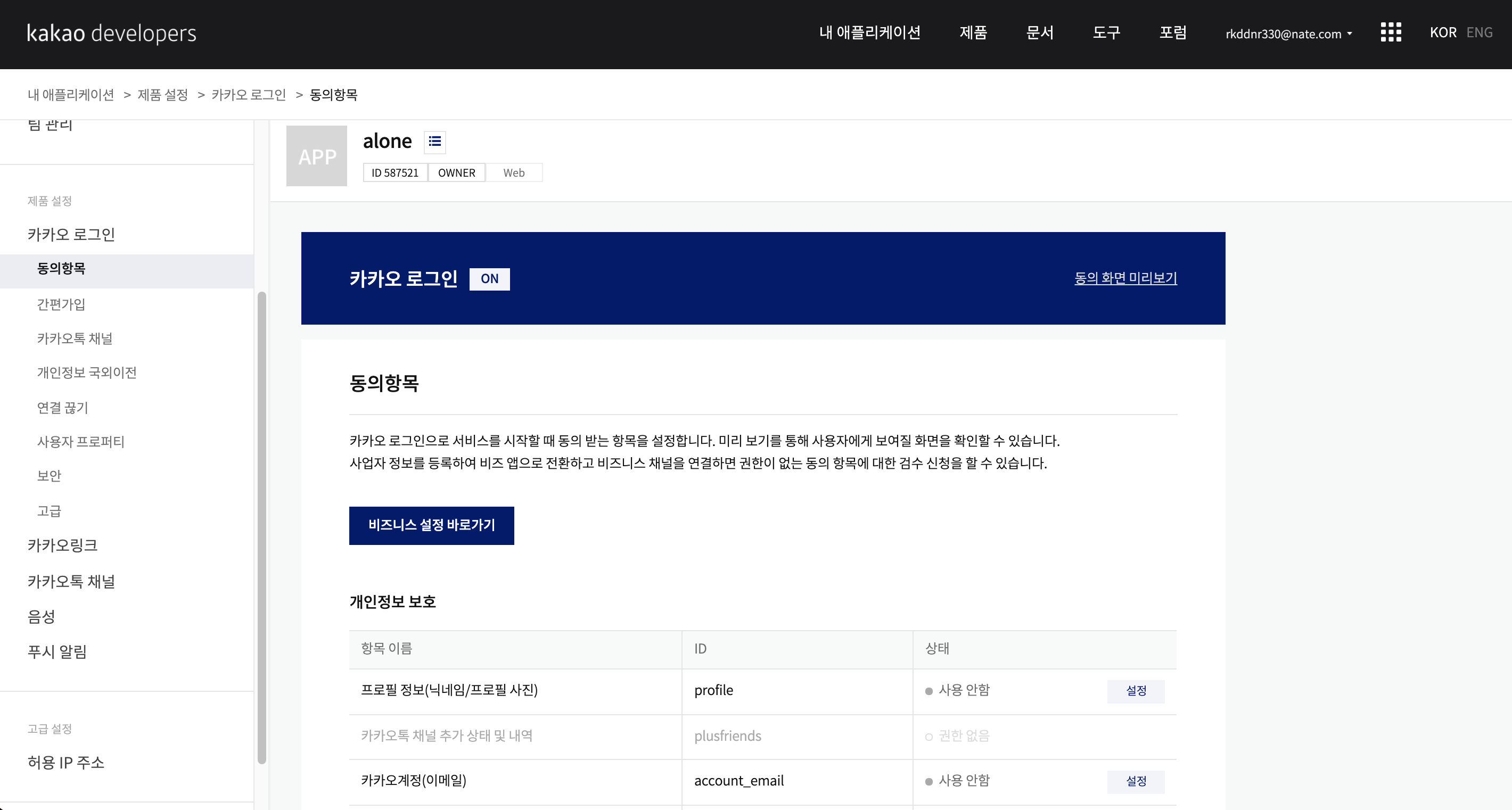Click 설정 for the profile row
This screenshot has width=1512, height=810.
coord(1135,691)
